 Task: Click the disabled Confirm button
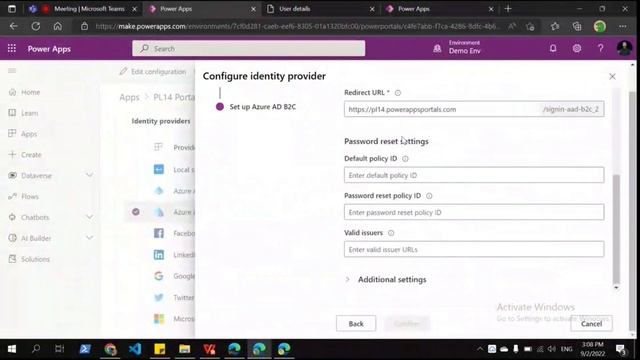(407, 324)
